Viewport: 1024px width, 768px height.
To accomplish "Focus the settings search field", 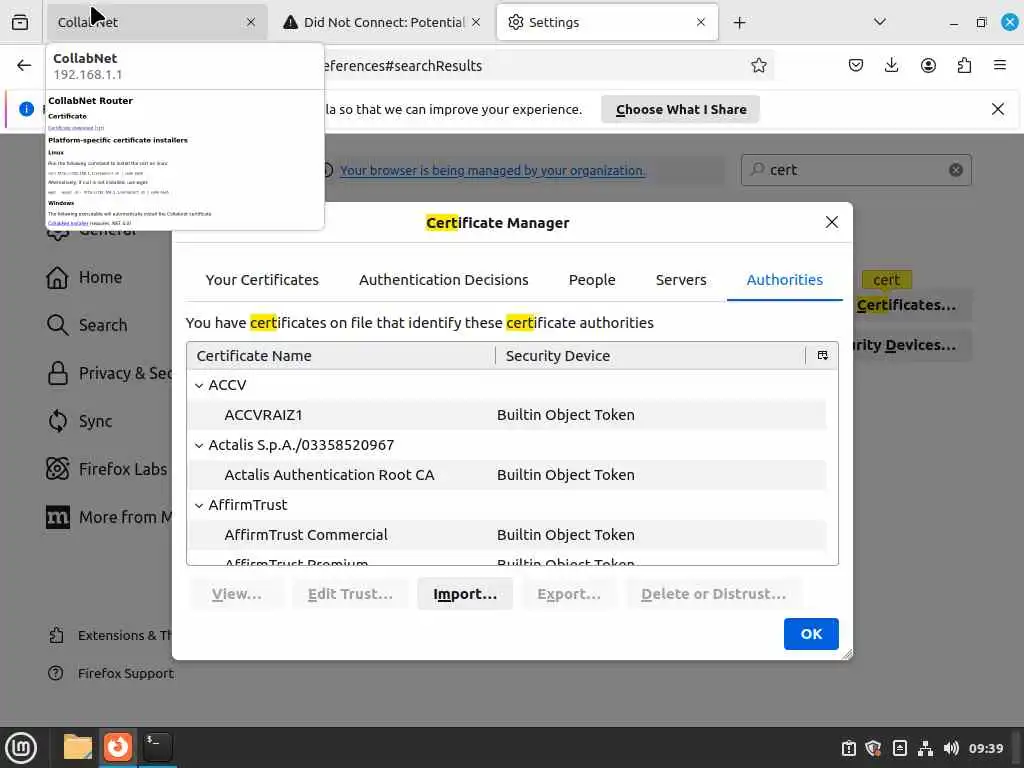I will (856, 170).
